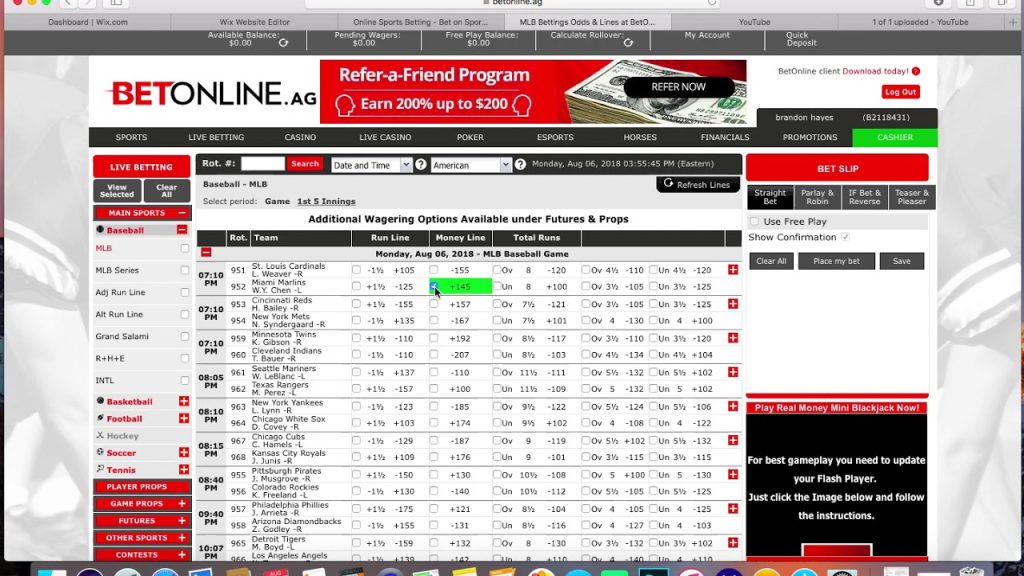Image resolution: width=1024 pixels, height=576 pixels.
Task: Collapse the Main Sports section
Action: click(x=182, y=213)
